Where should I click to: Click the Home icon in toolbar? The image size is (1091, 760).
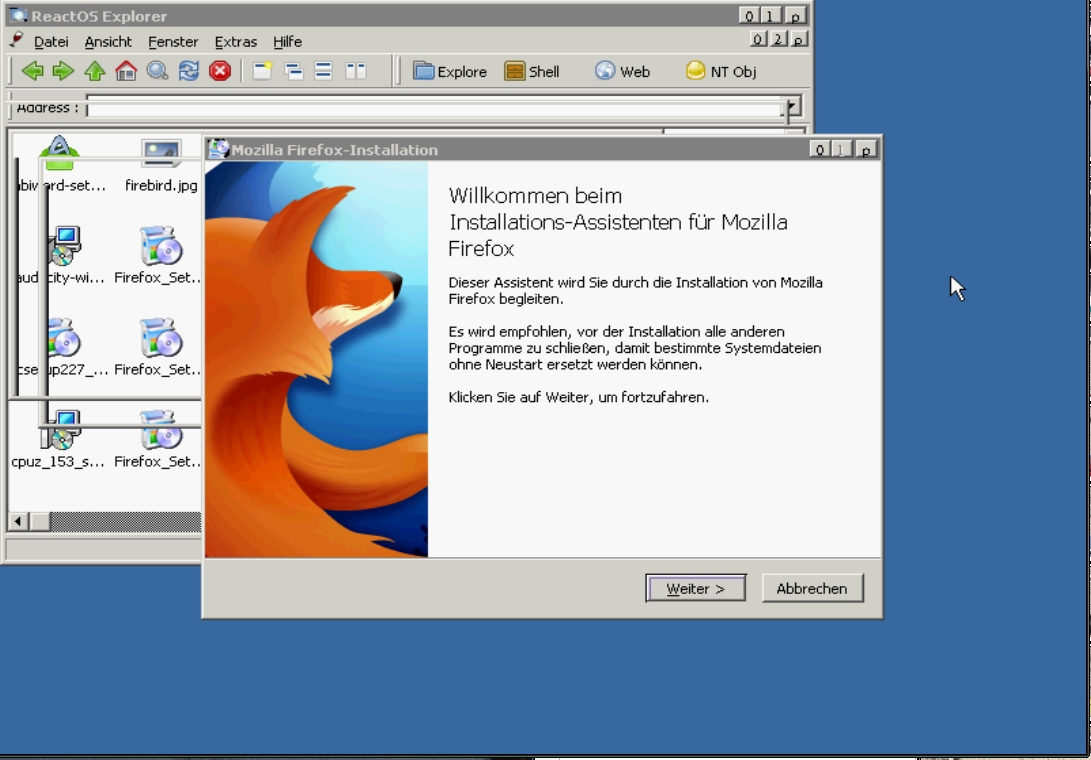[x=126, y=71]
